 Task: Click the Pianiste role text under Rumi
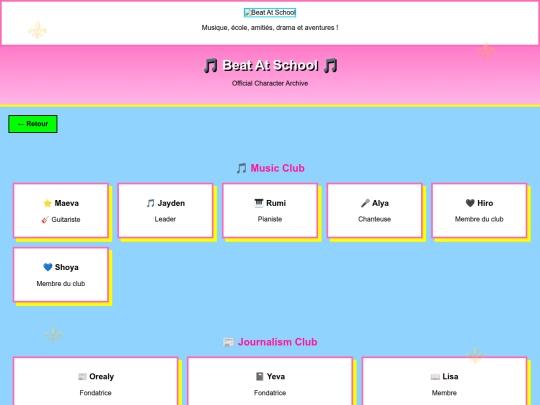270,219
